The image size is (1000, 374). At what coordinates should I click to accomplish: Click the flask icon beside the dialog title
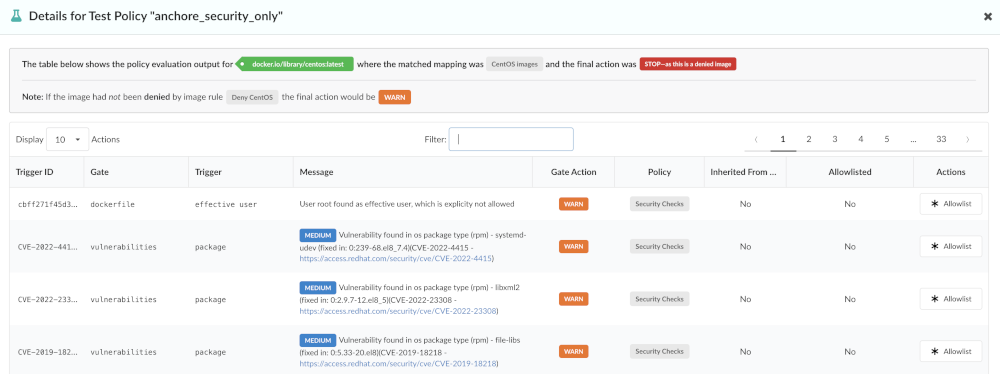click(16, 17)
